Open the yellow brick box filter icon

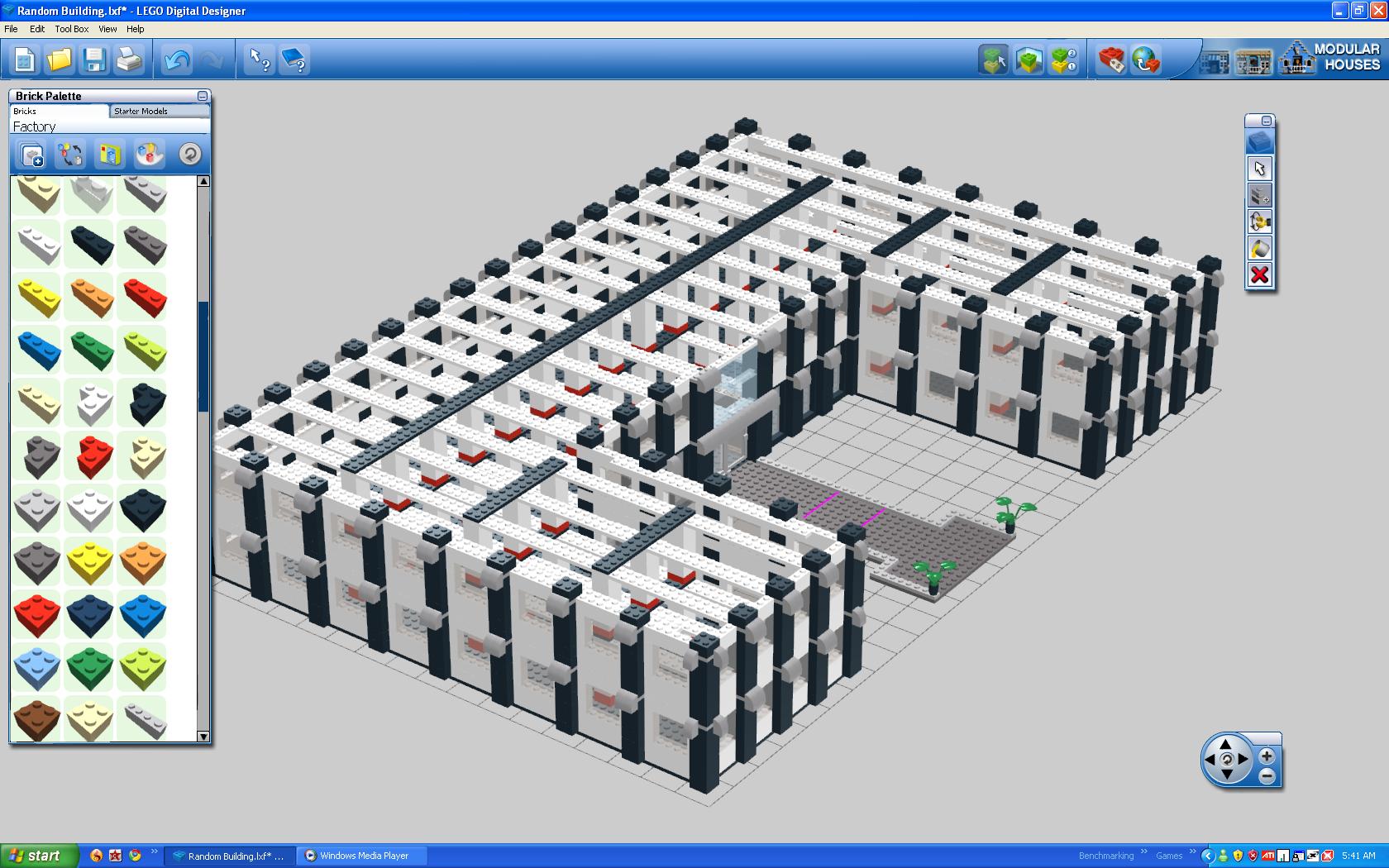click(110, 155)
